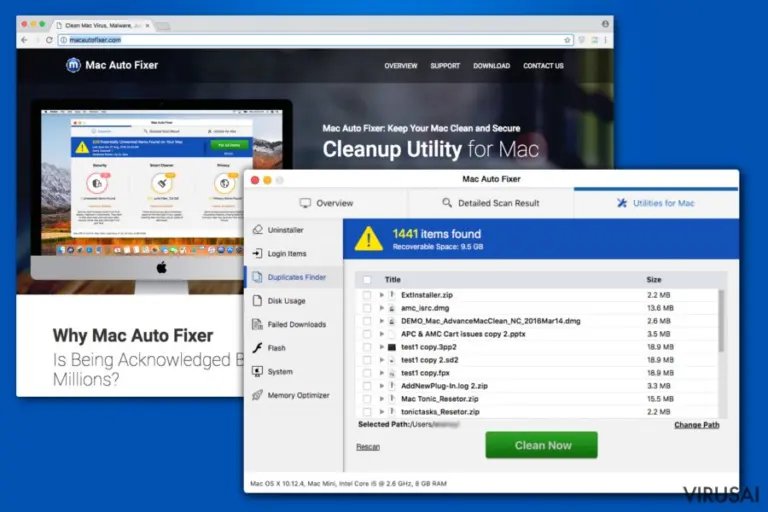The height and width of the screenshot is (512, 768).
Task: Expand the Mac Tonic_Resetor.zip row
Action: 382,399
